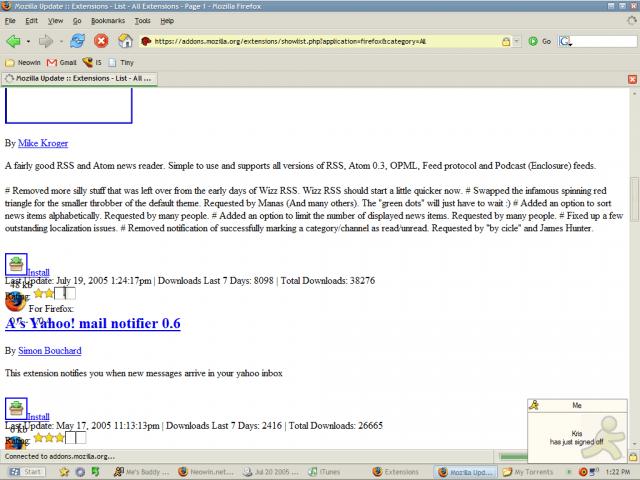This screenshot has height=480, width=640.
Task: Open A's Yahoo! mail notifier 0.6 link
Action: (93, 323)
